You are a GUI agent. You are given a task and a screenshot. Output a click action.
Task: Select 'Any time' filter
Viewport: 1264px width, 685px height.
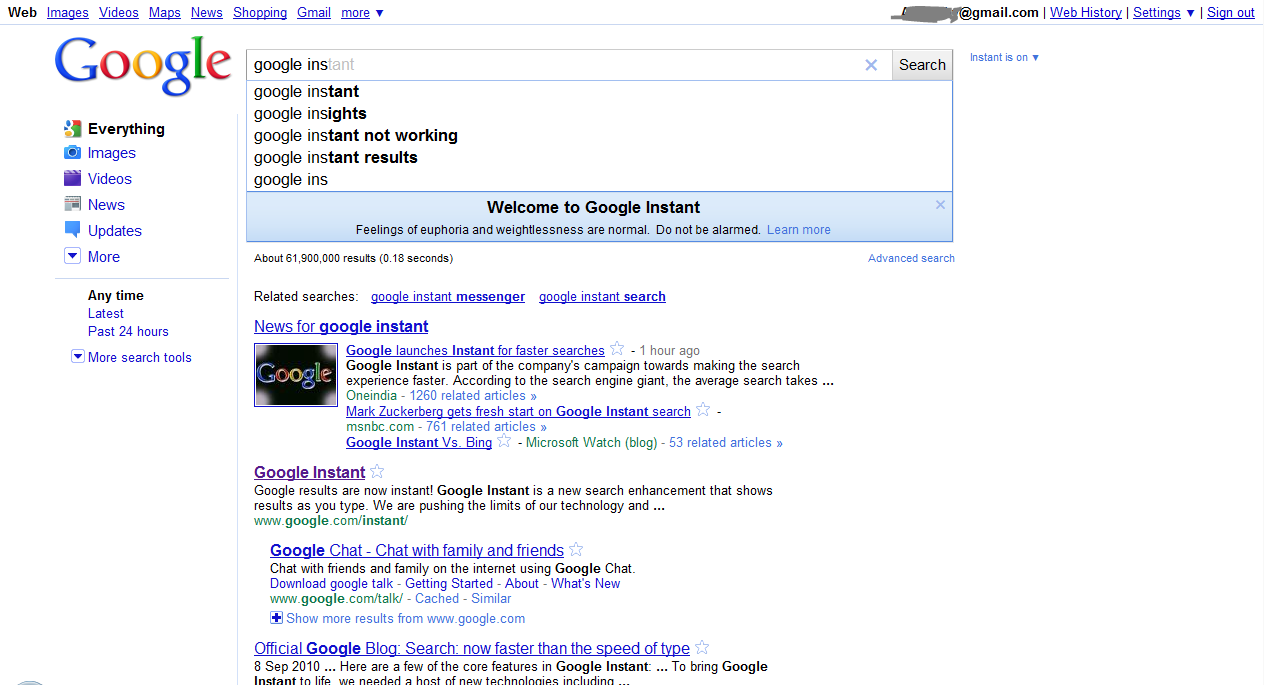coord(116,295)
